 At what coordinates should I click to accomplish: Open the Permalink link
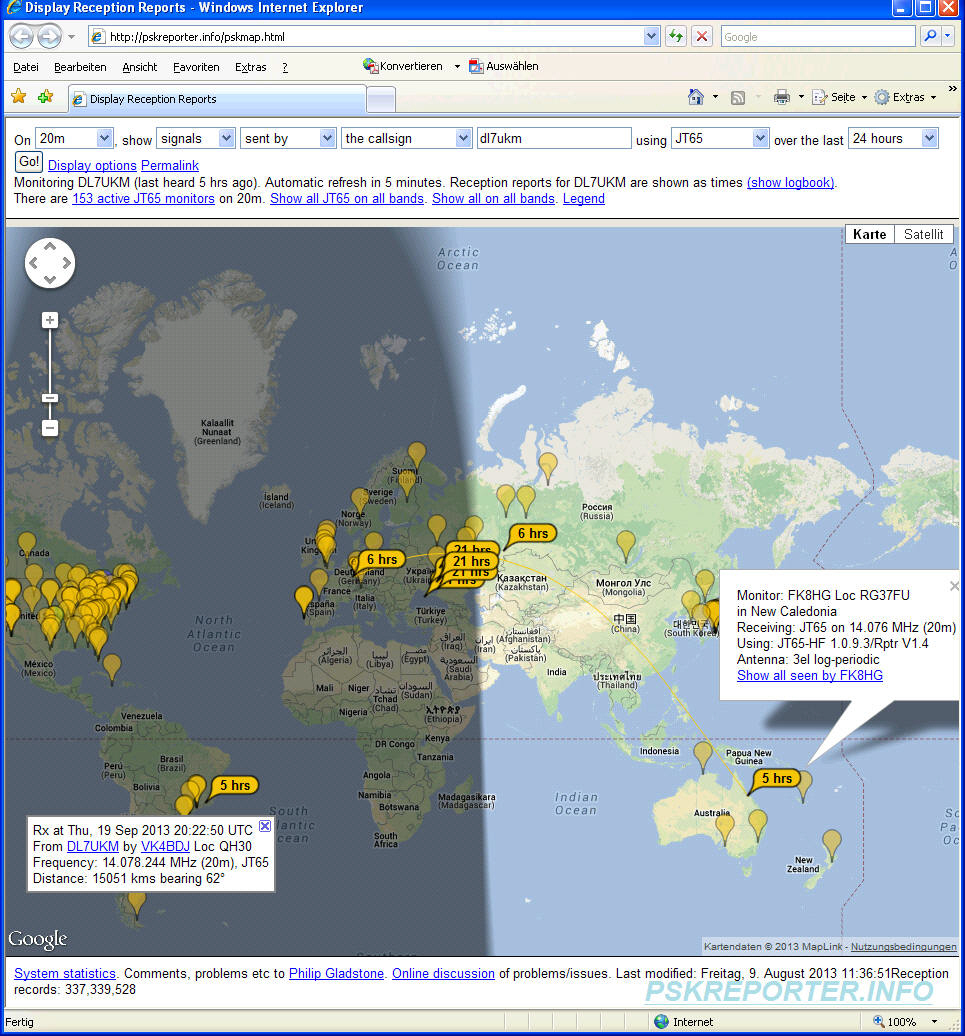pos(170,165)
